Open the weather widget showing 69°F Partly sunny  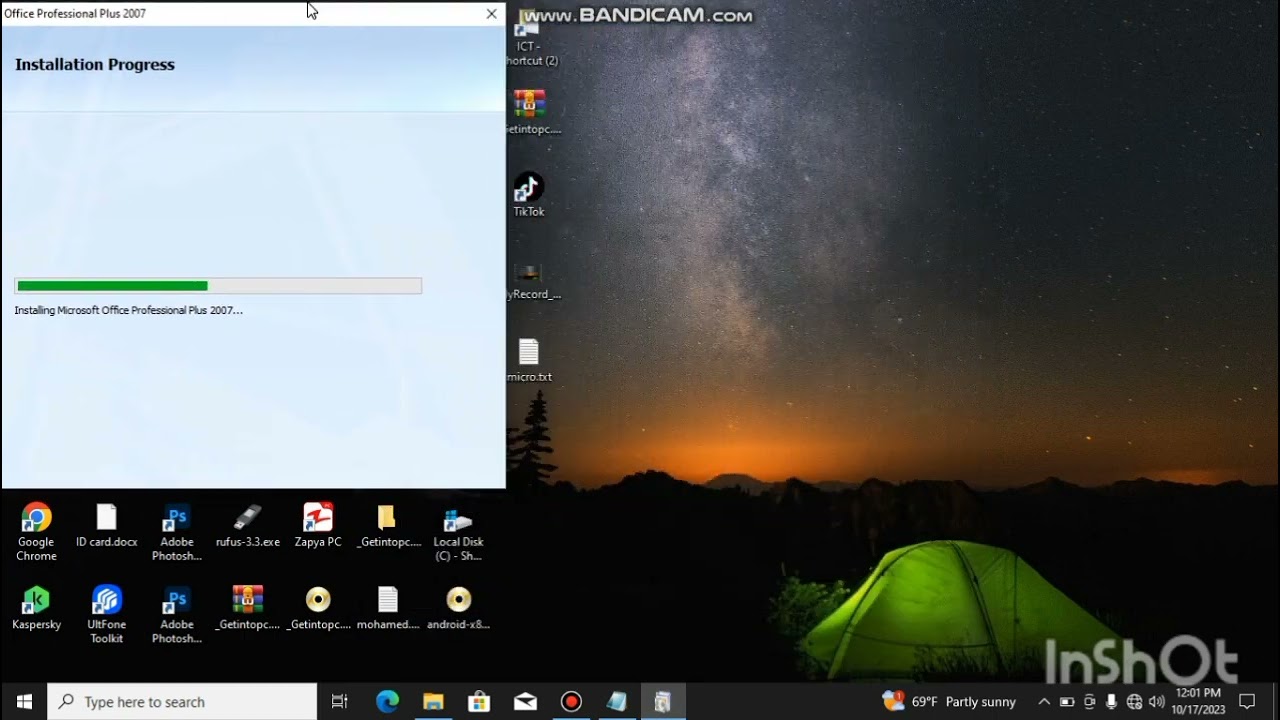(x=949, y=701)
